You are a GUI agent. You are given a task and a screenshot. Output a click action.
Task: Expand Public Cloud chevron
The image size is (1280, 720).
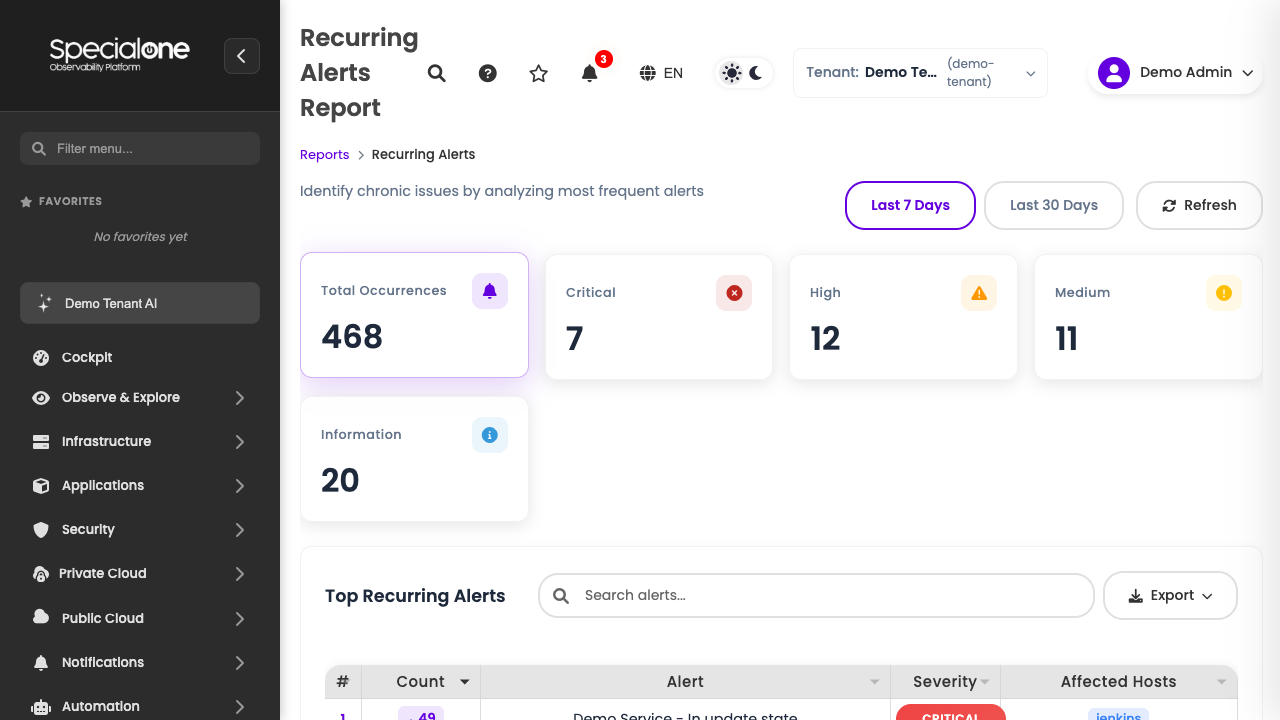coord(240,619)
